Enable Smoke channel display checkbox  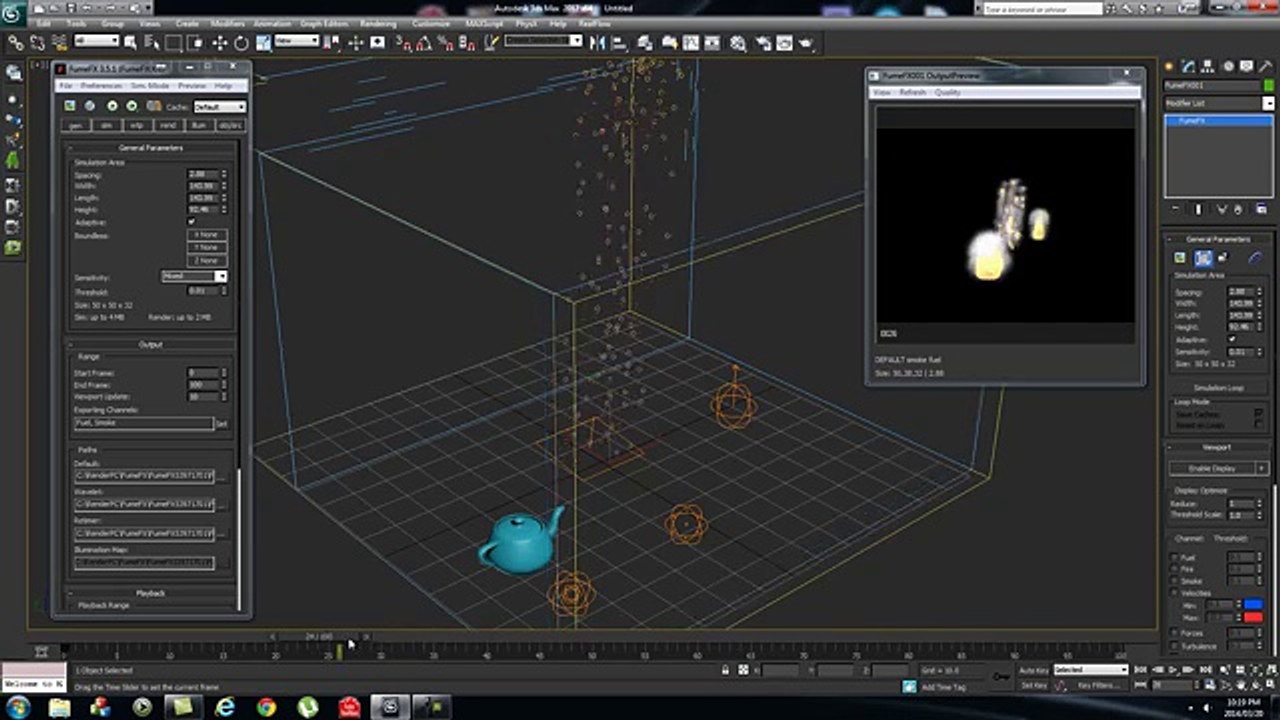tap(1176, 582)
